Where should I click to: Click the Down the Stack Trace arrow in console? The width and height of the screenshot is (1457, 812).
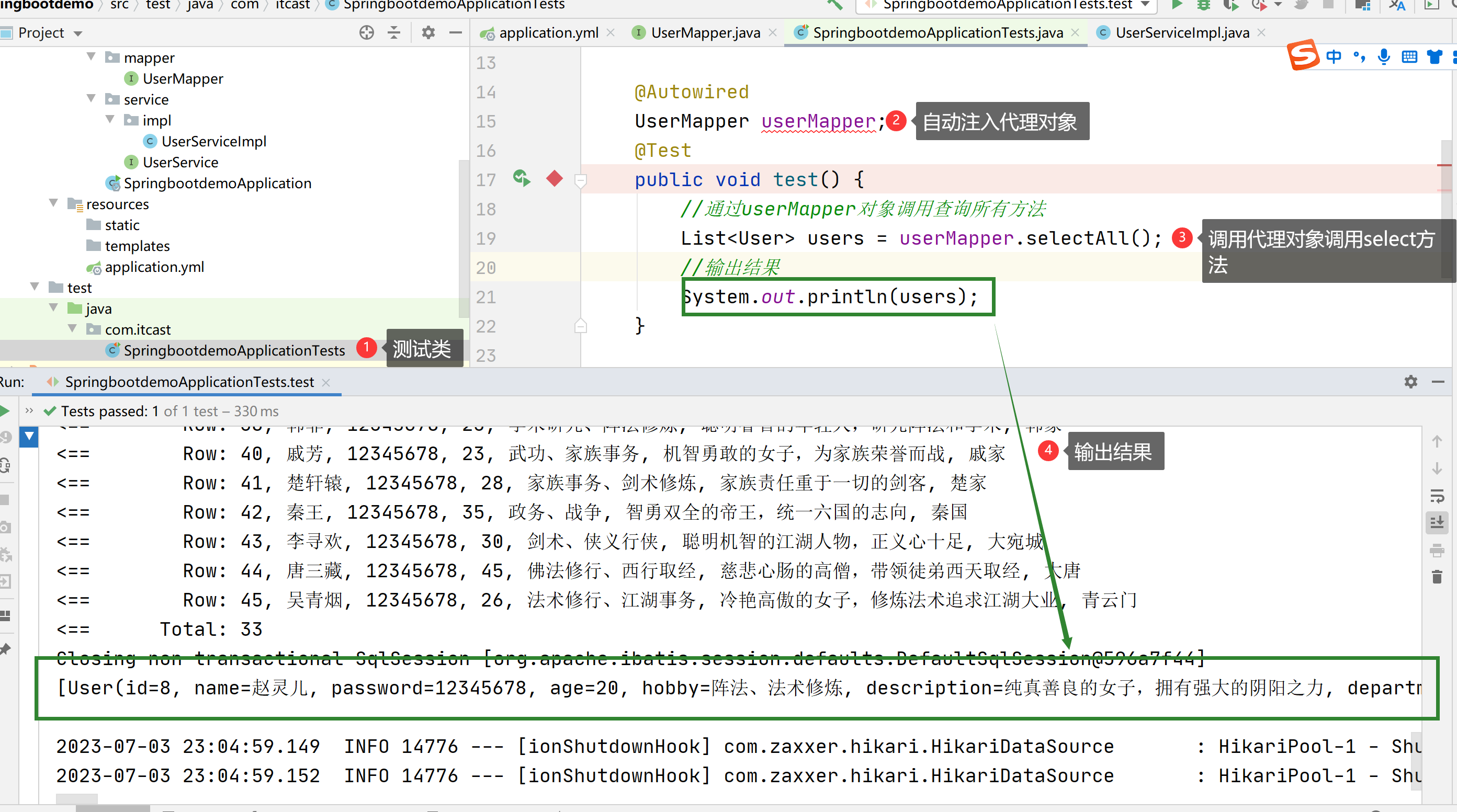1437,469
